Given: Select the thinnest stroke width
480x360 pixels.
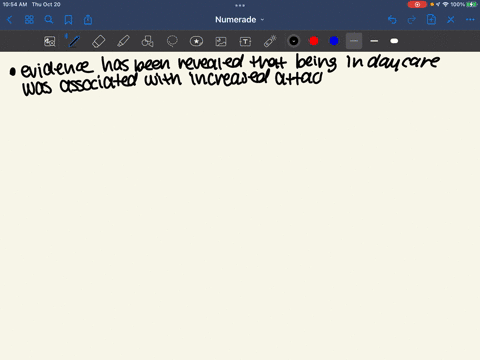Looking at the screenshot, I should 354,41.
